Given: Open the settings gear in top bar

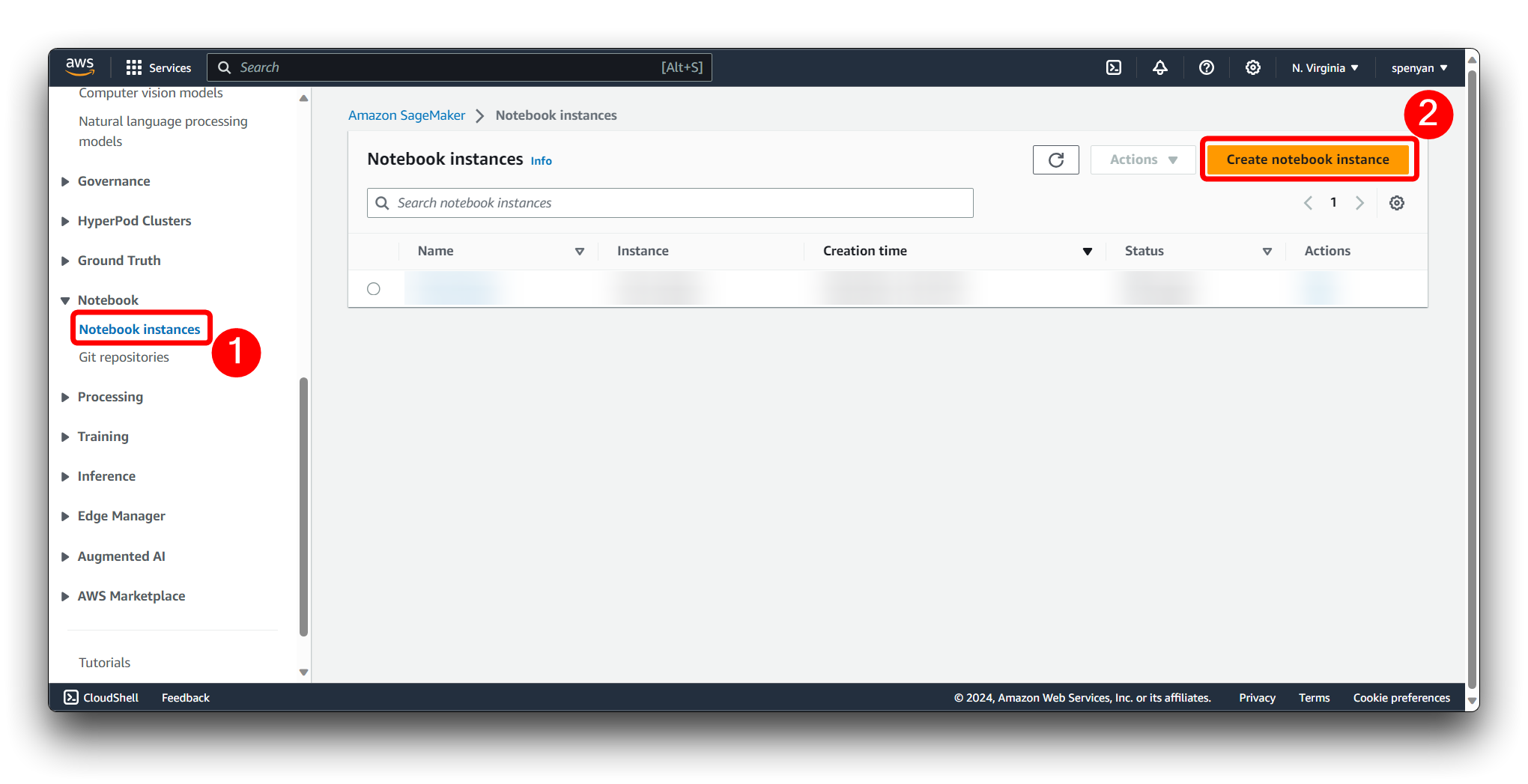Looking at the screenshot, I should tap(1253, 67).
